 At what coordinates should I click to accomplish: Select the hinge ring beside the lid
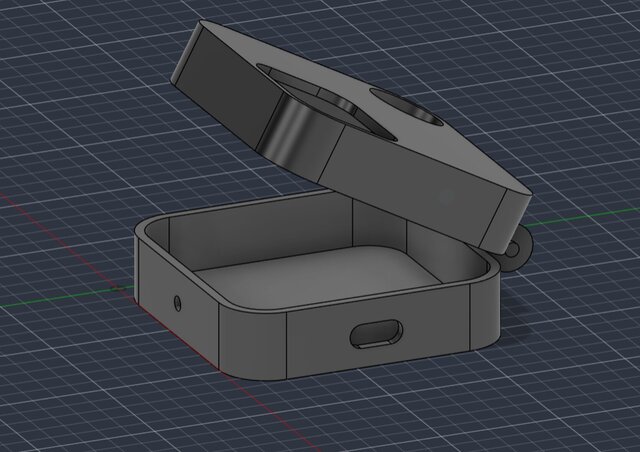click(x=516, y=249)
